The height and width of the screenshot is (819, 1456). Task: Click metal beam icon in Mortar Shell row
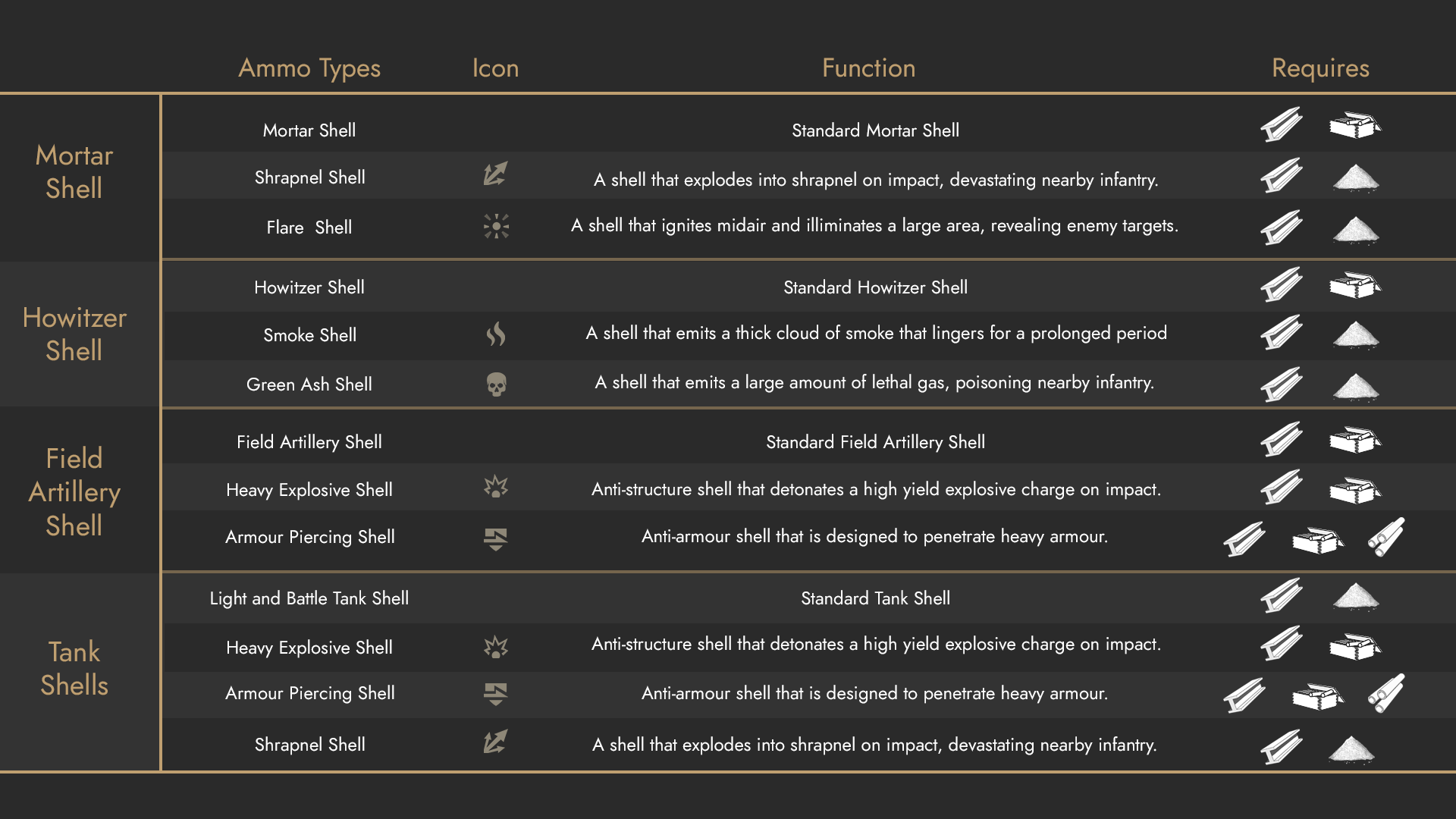pyautogui.click(x=1282, y=124)
